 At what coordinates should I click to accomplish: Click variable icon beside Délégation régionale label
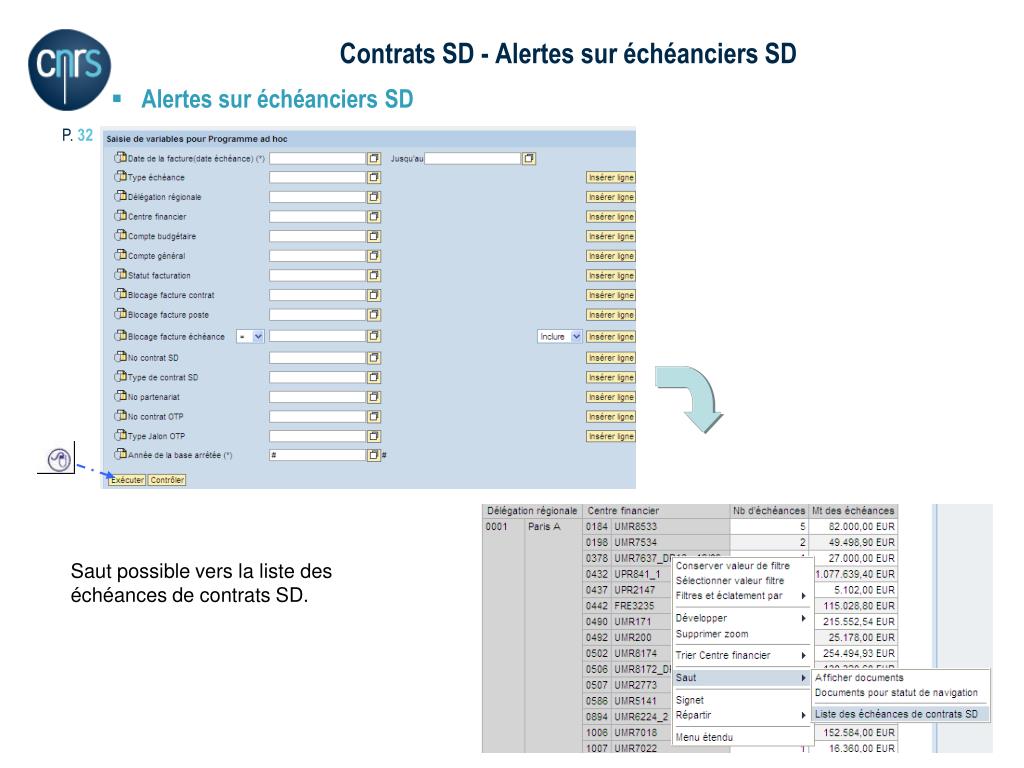tap(120, 196)
